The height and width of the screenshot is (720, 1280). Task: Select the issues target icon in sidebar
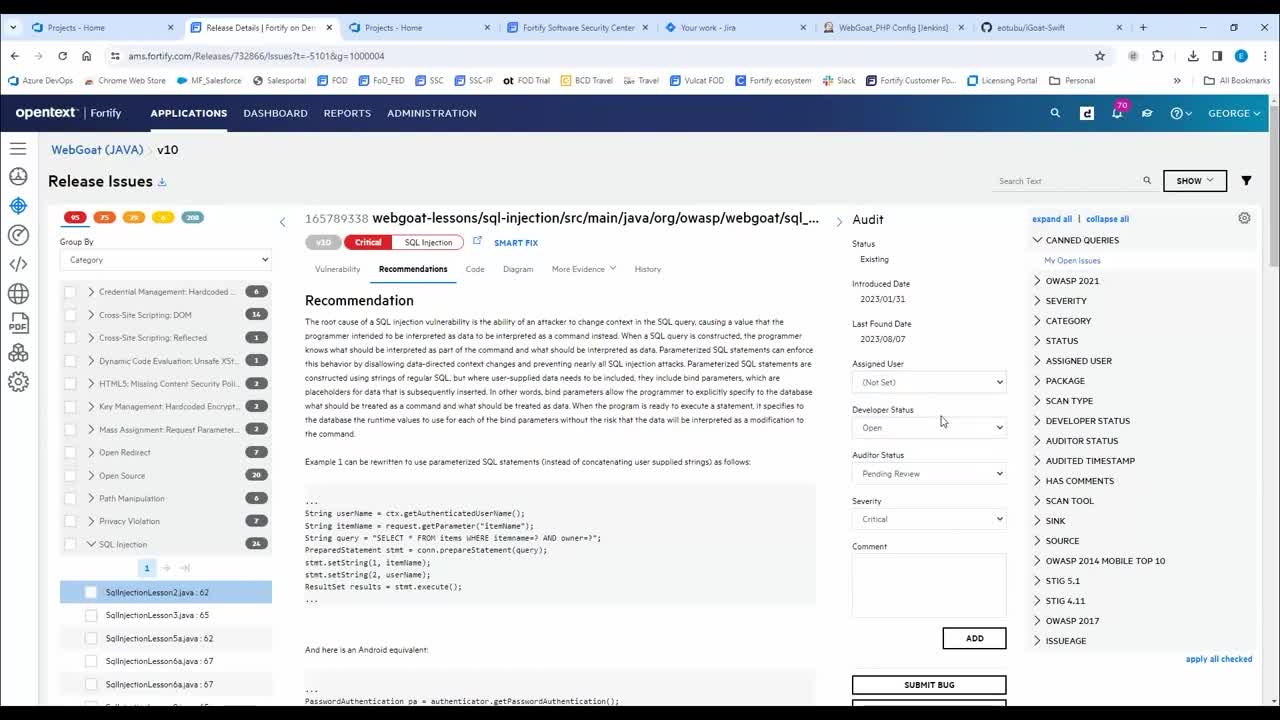pyautogui.click(x=18, y=206)
